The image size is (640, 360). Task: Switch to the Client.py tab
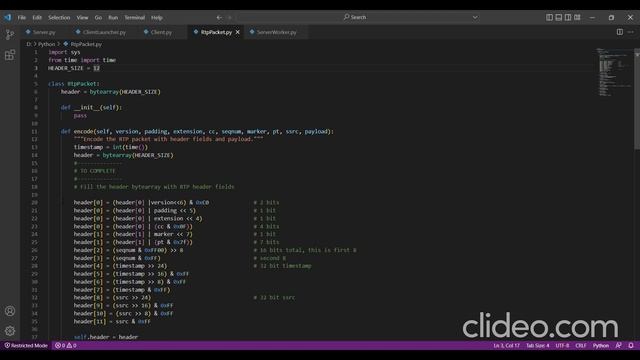161,32
